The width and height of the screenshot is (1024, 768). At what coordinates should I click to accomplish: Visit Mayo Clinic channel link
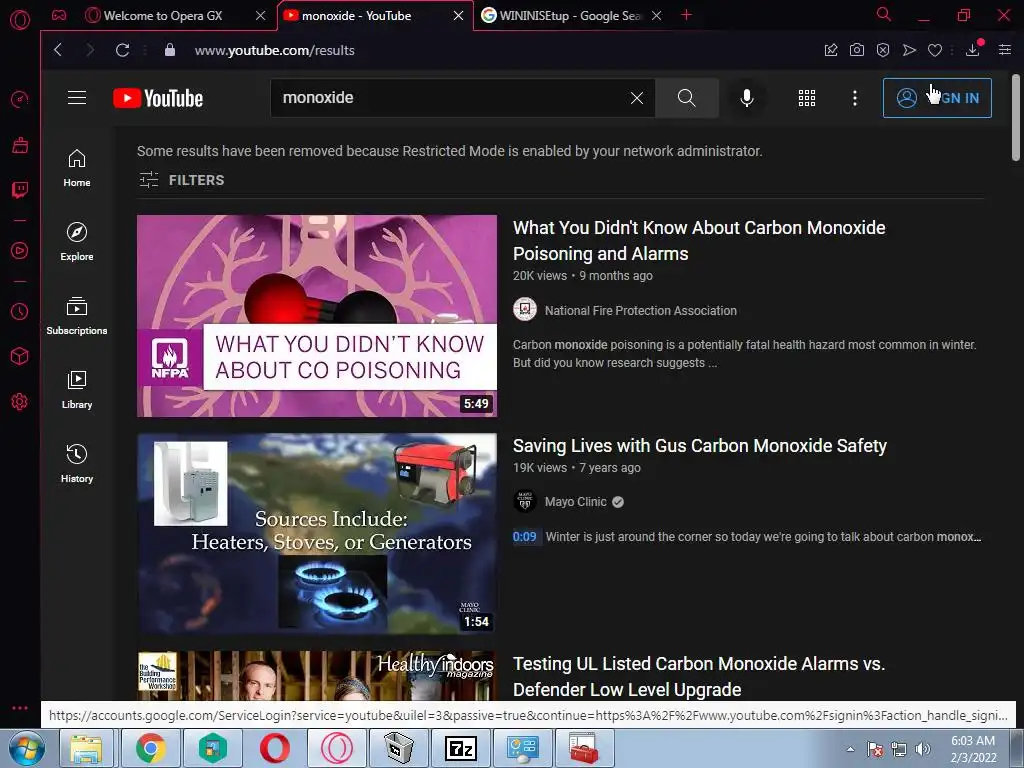point(575,502)
